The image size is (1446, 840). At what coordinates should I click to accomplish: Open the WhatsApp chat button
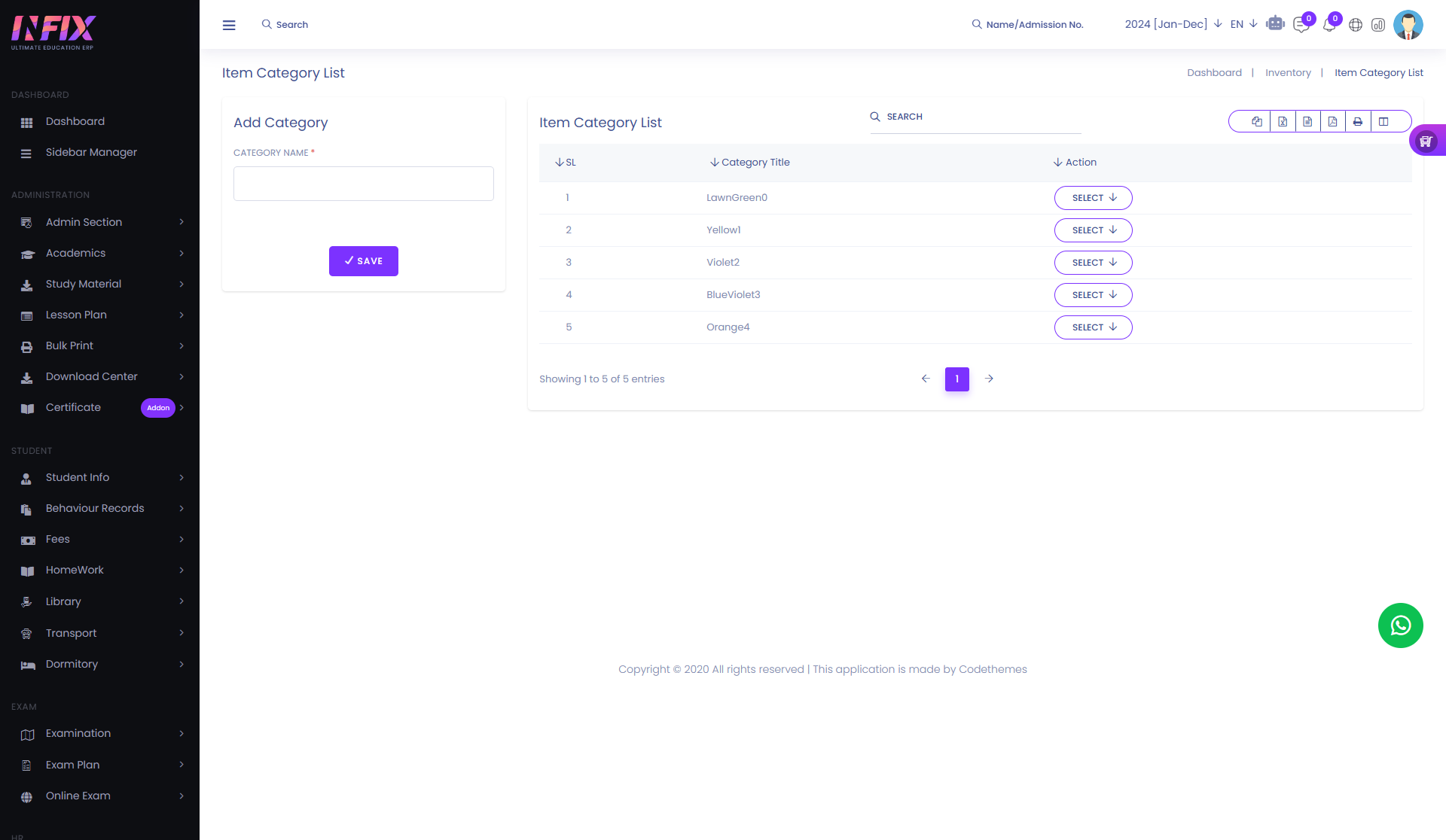1400,625
